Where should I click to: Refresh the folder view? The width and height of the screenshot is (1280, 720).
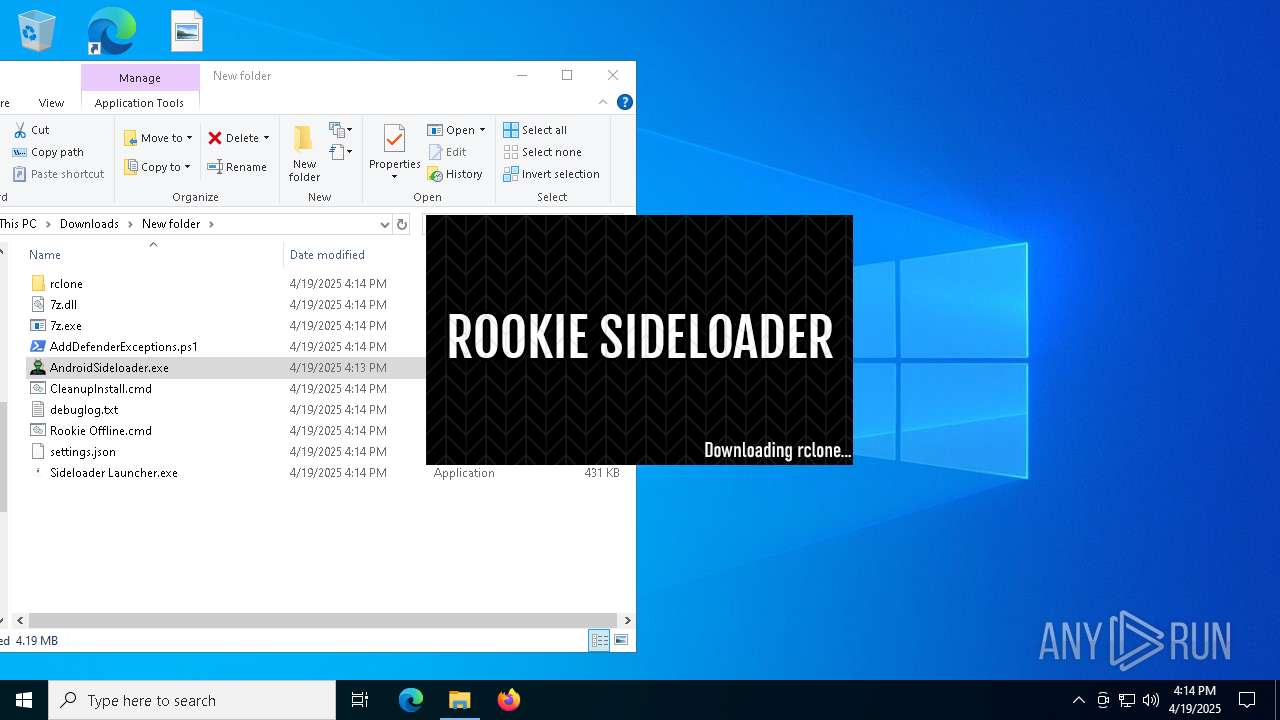coord(402,224)
